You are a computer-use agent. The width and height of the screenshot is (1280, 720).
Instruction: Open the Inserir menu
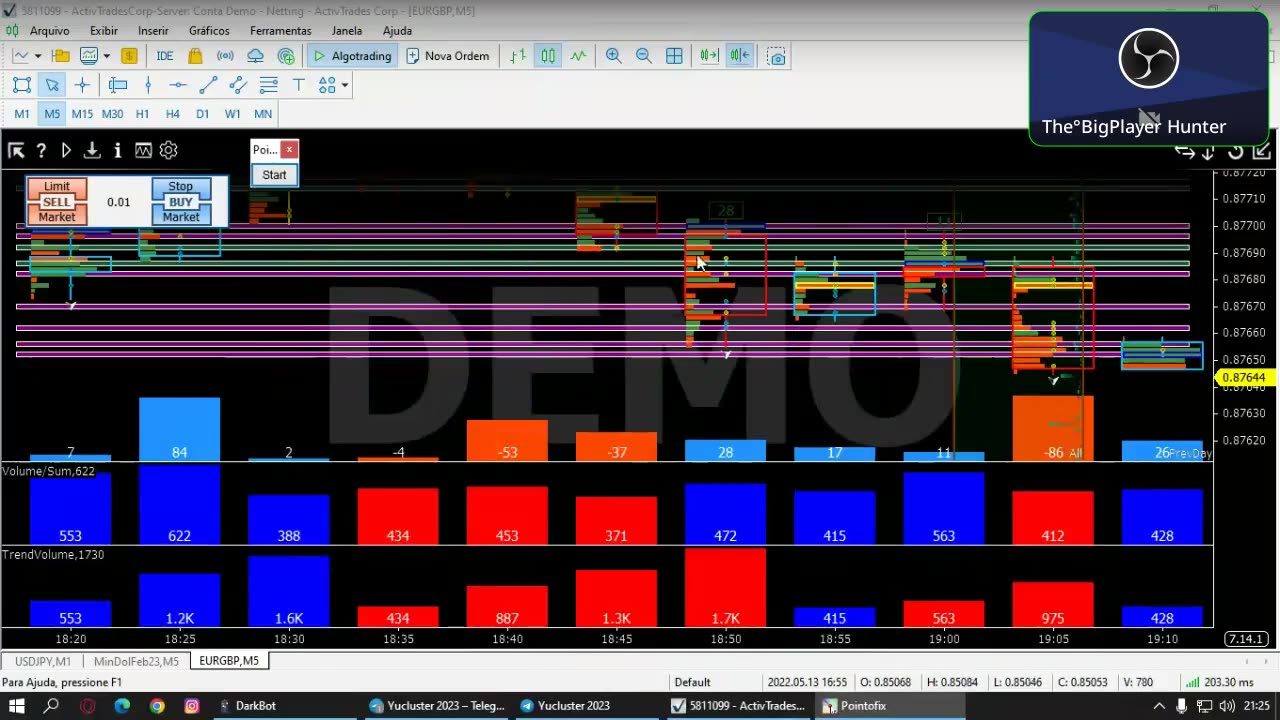point(153,31)
